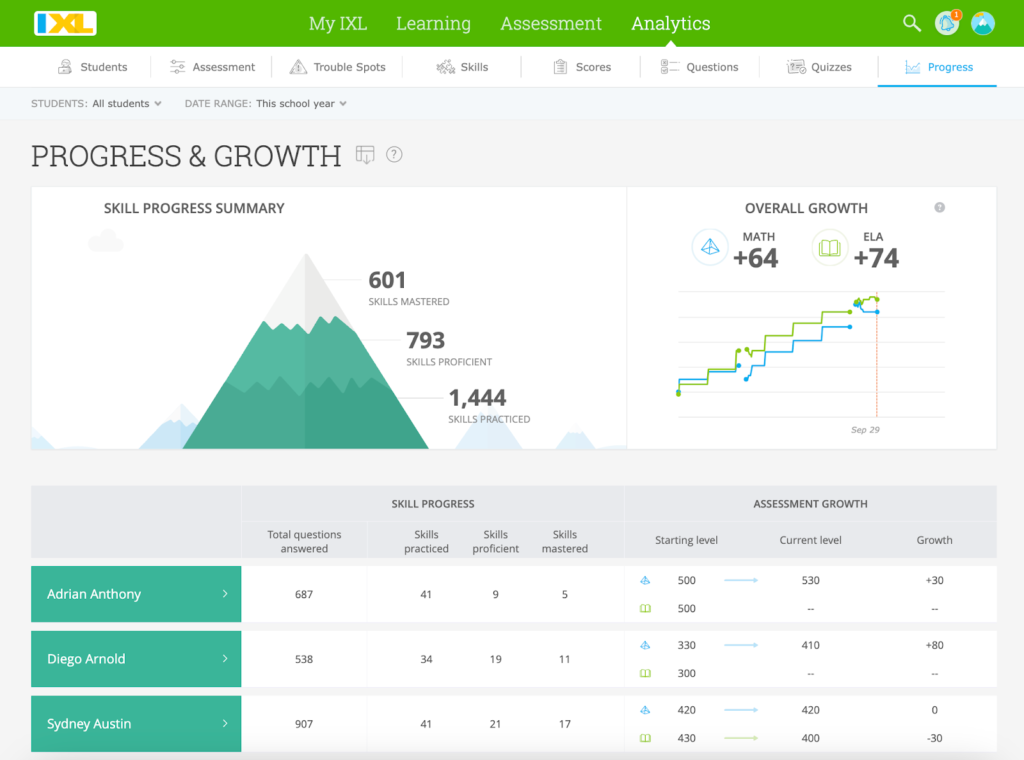Screen dimensions: 1024x760
Task: Open the search magnifier icon
Action: pyautogui.click(x=912, y=24)
